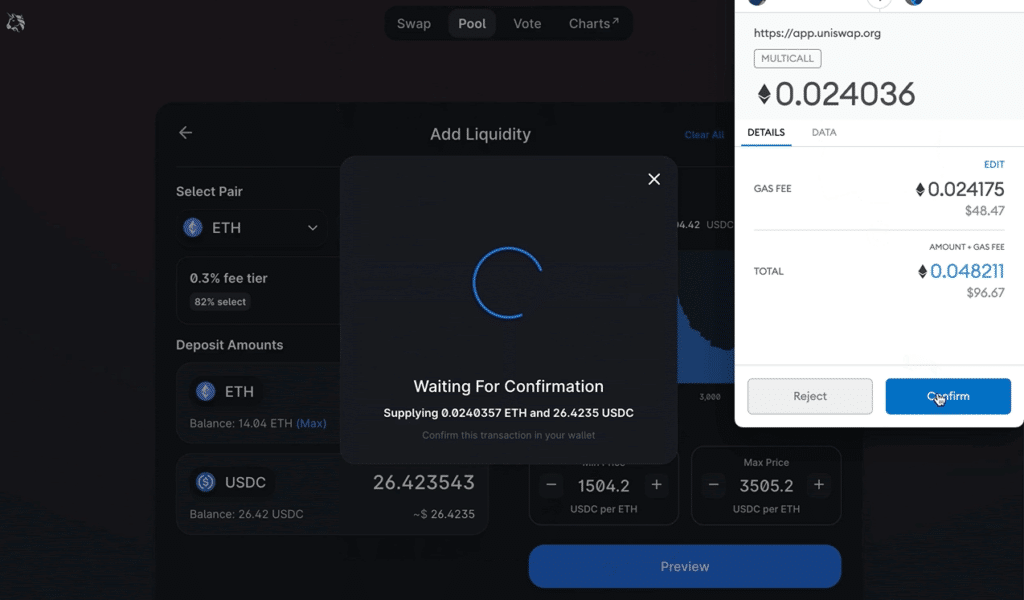Click the Uniswap unicorn logo
This screenshot has width=1024, height=600.
[x=16, y=22]
